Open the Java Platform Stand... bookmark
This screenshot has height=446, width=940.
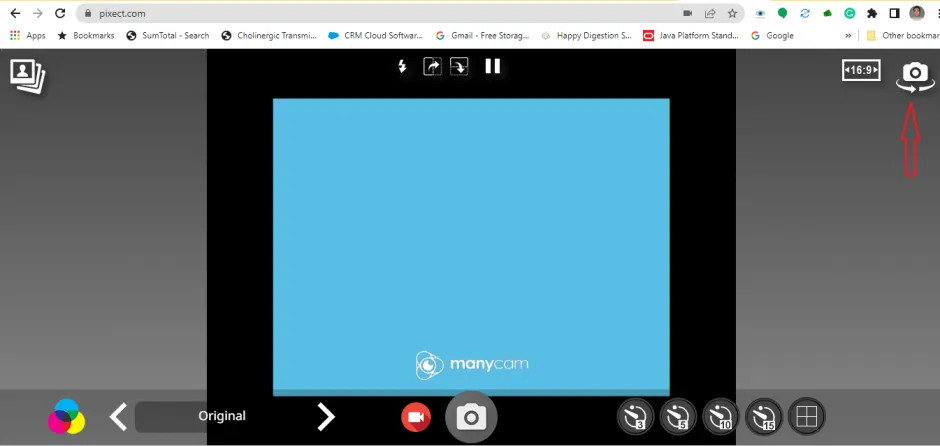[x=691, y=35]
